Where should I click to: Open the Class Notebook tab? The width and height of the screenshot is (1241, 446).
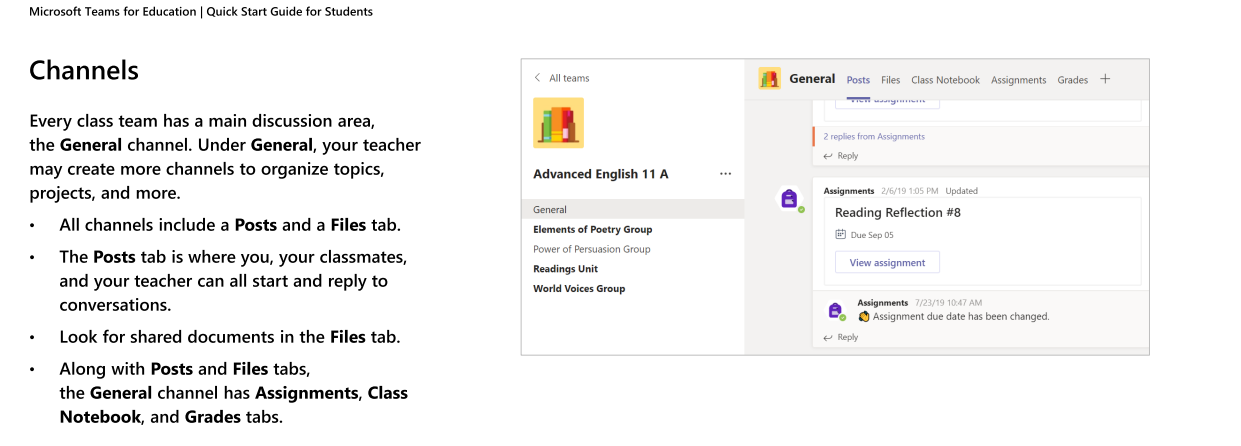(945, 80)
